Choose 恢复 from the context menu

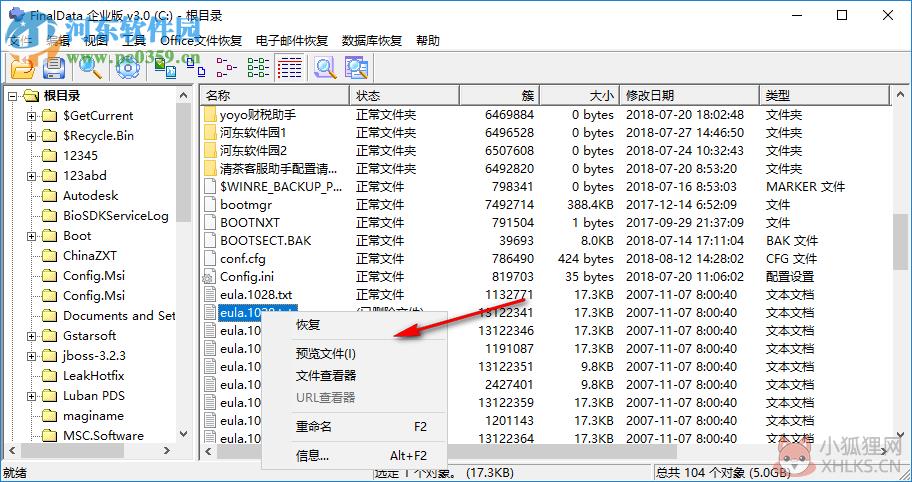click(x=354, y=325)
